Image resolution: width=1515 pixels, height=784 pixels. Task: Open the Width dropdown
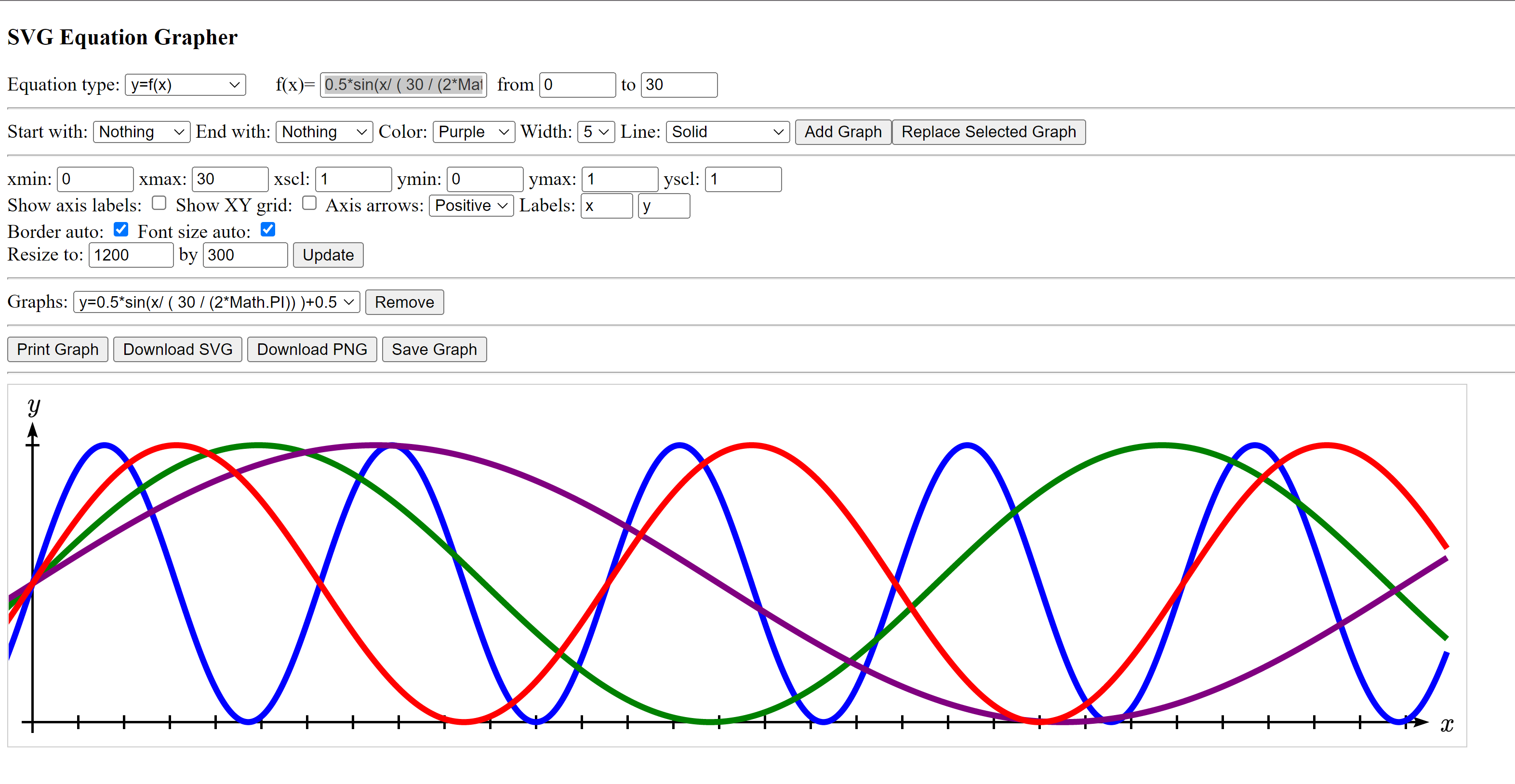coord(597,131)
